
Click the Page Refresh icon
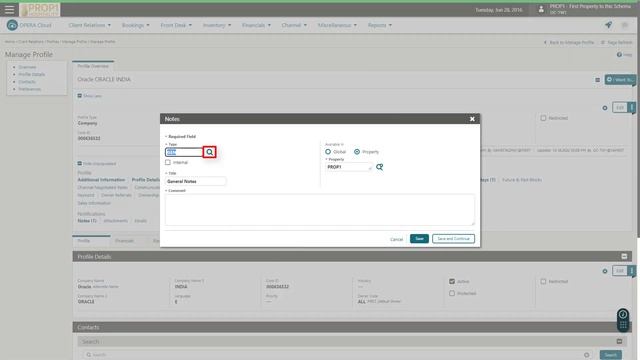(x=603, y=42)
